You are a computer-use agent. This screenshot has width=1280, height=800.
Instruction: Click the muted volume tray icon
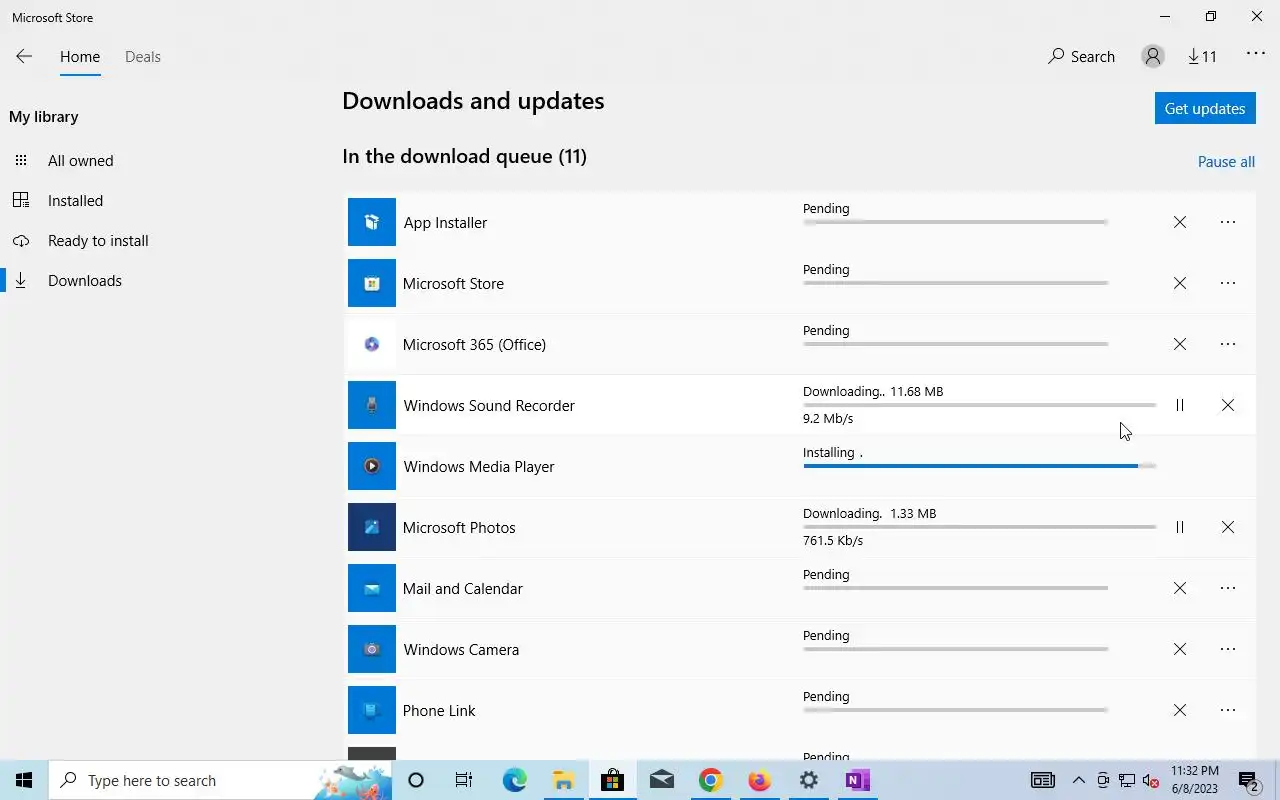click(1151, 780)
